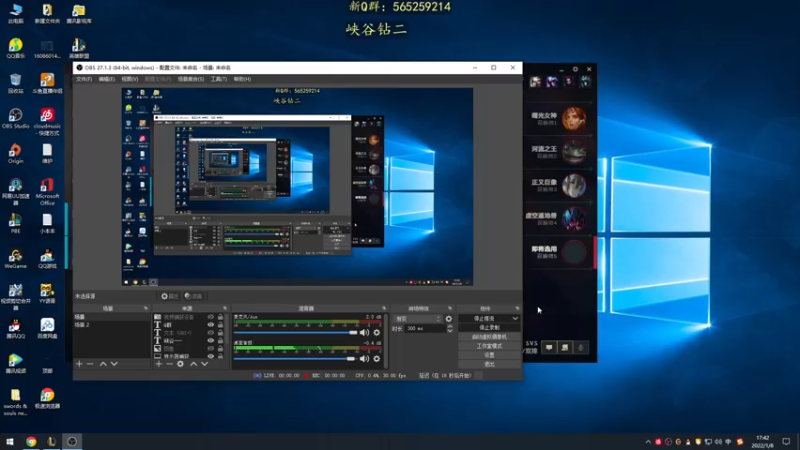Screen dimensions: 800x450
Task: Click the Windows Start button
Action: [x=10, y=441]
